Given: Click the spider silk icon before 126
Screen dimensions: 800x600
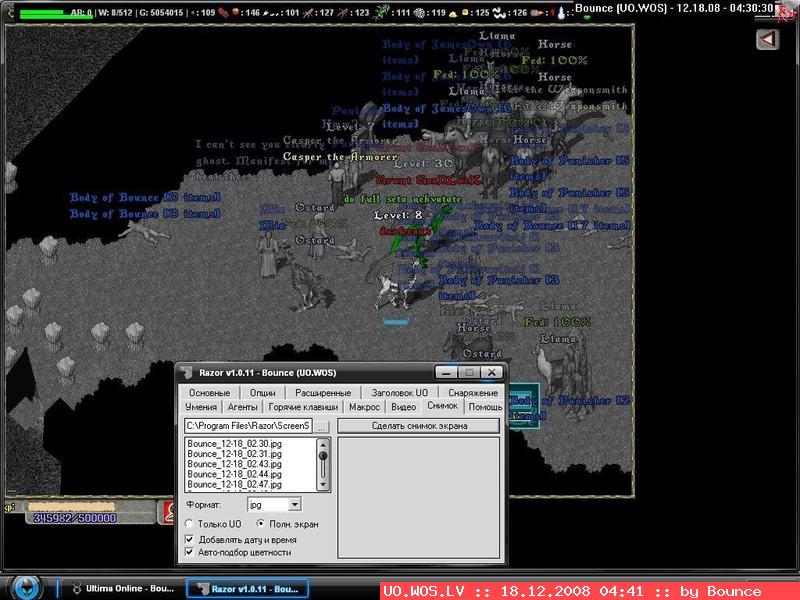Looking at the screenshot, I should coord(500,13).
